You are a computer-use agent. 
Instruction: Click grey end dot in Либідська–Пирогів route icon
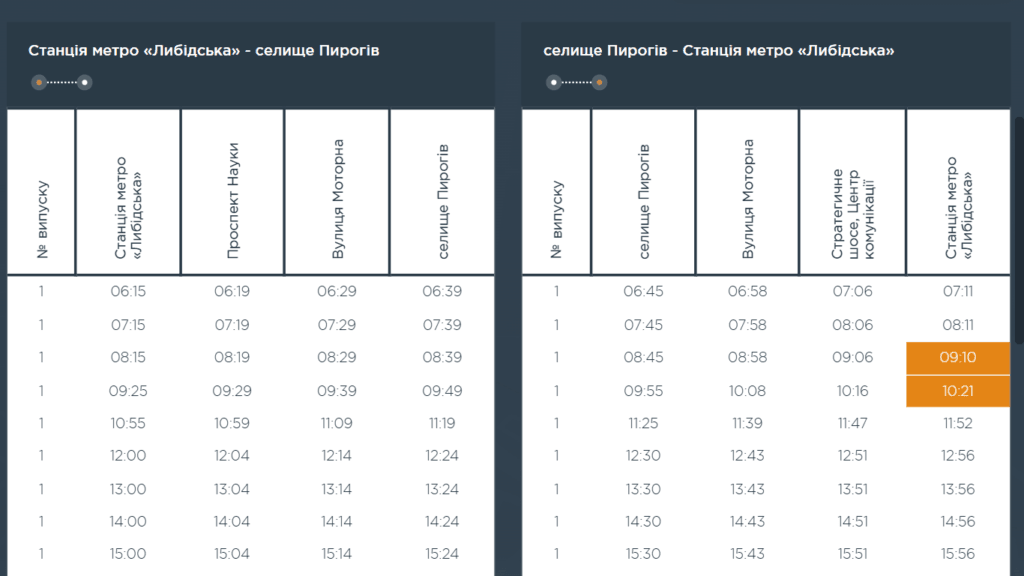[85, 82]
